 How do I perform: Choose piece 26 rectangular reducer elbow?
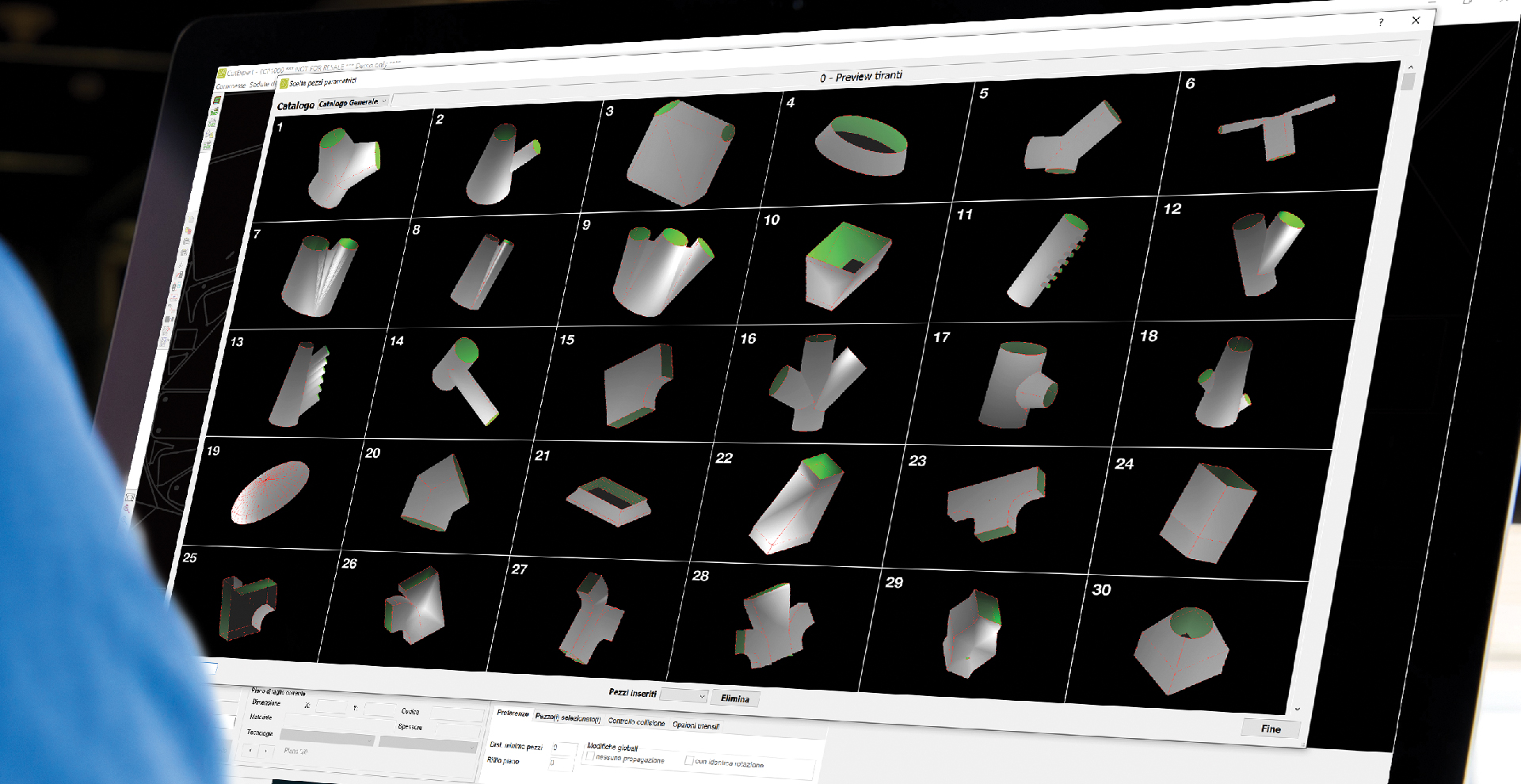(414, 605)
